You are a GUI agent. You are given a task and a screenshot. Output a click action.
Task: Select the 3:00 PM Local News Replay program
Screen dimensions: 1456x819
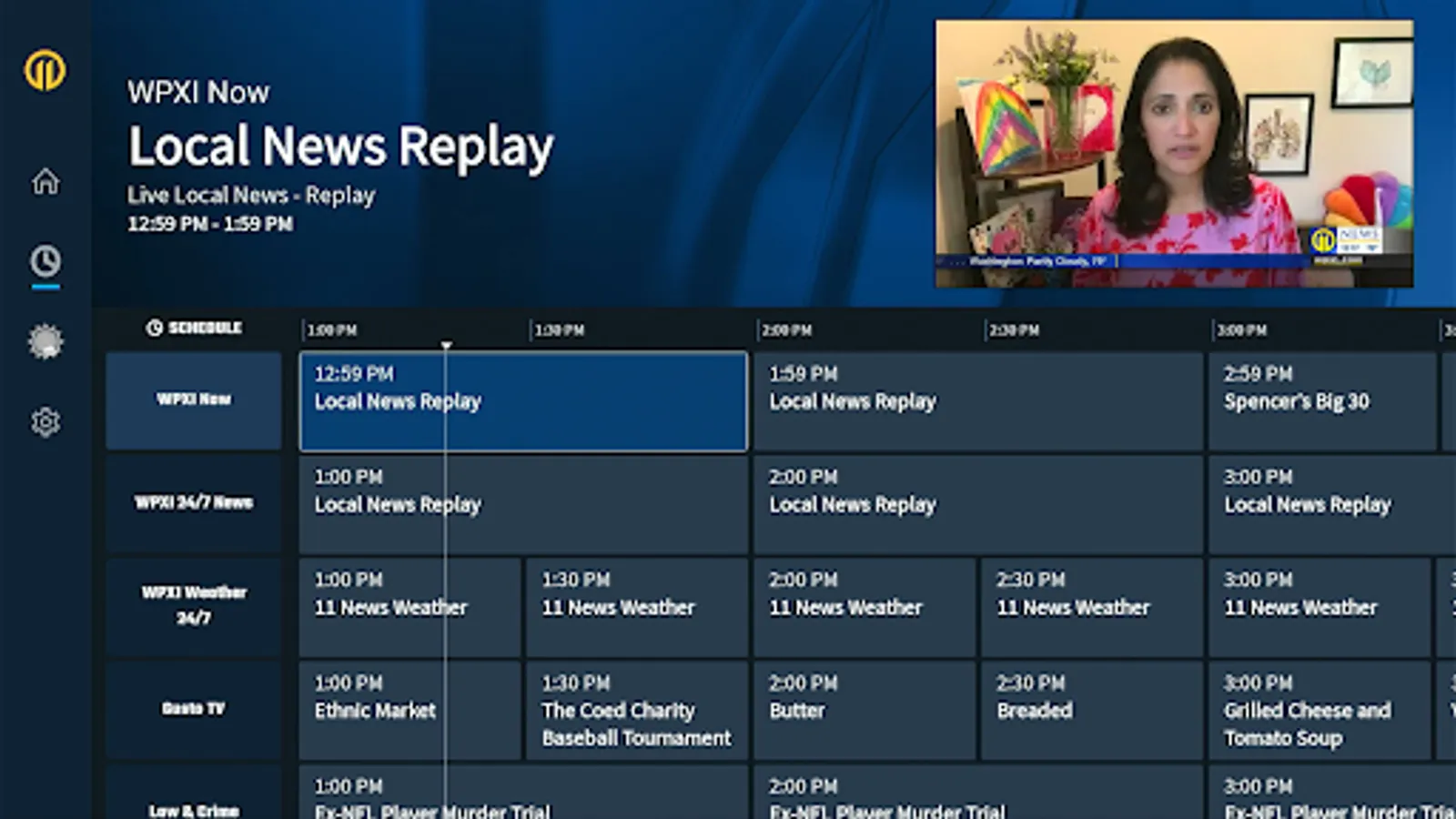coord(1332,504)
